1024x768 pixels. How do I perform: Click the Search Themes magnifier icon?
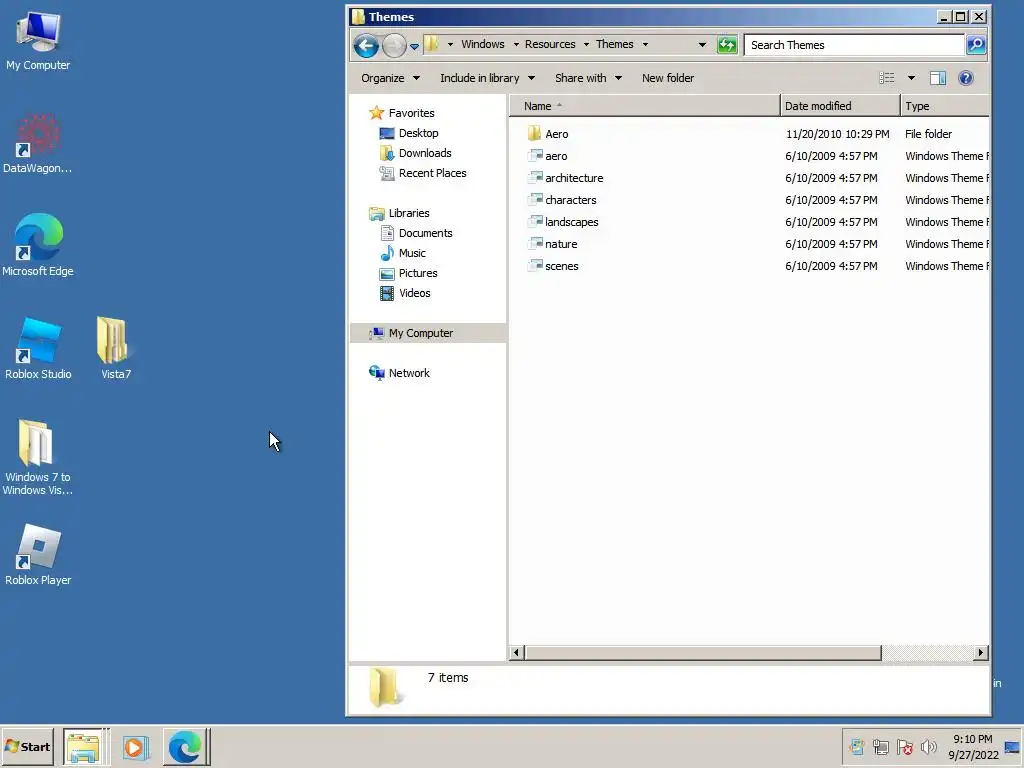(x=976, y=45)
